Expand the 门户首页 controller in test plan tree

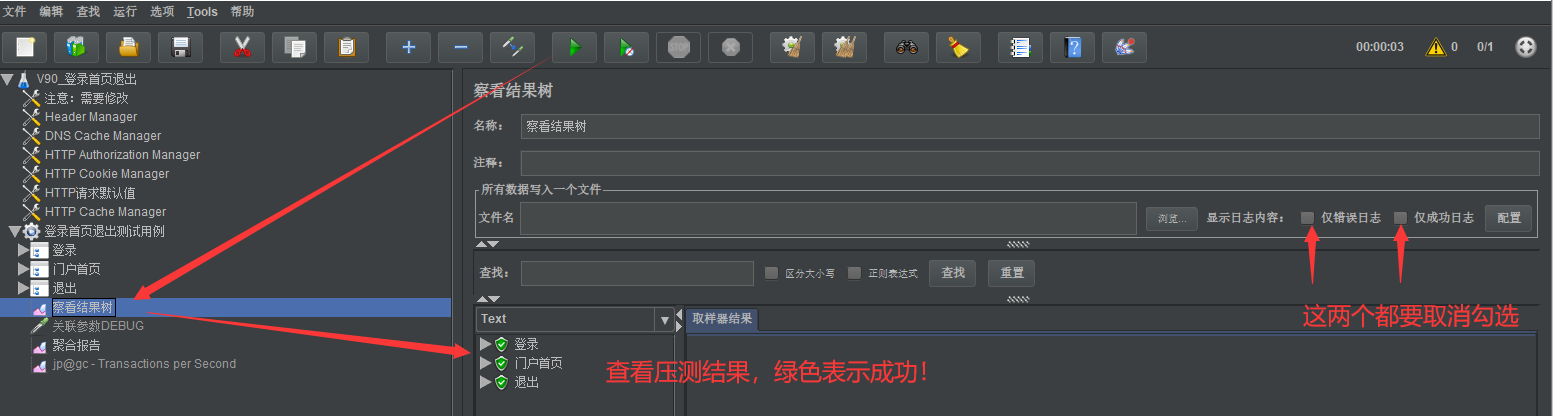click(x=23, y=269)
